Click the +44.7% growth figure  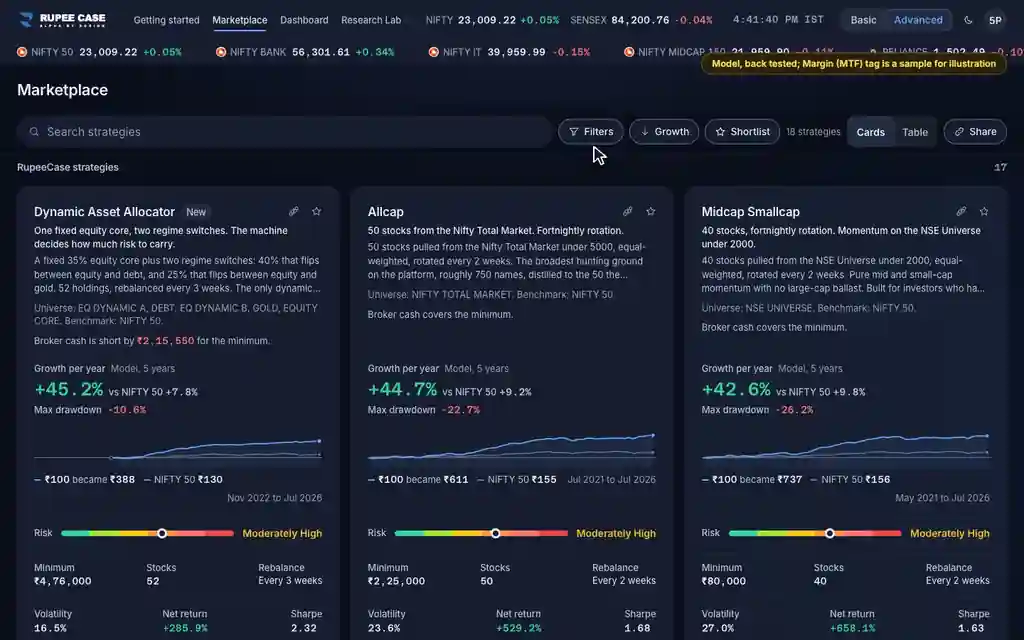(402, 390)
